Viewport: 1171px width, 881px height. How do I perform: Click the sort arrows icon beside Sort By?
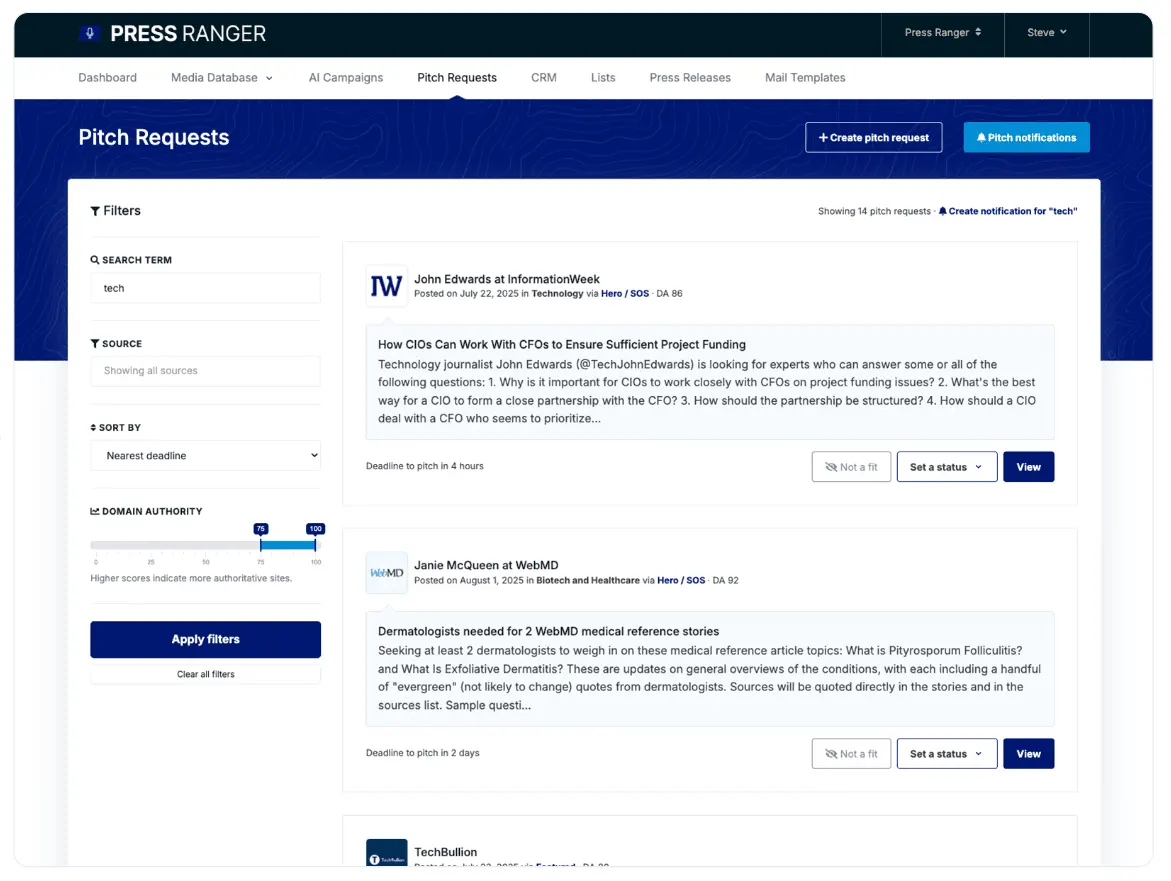[93, 428]
